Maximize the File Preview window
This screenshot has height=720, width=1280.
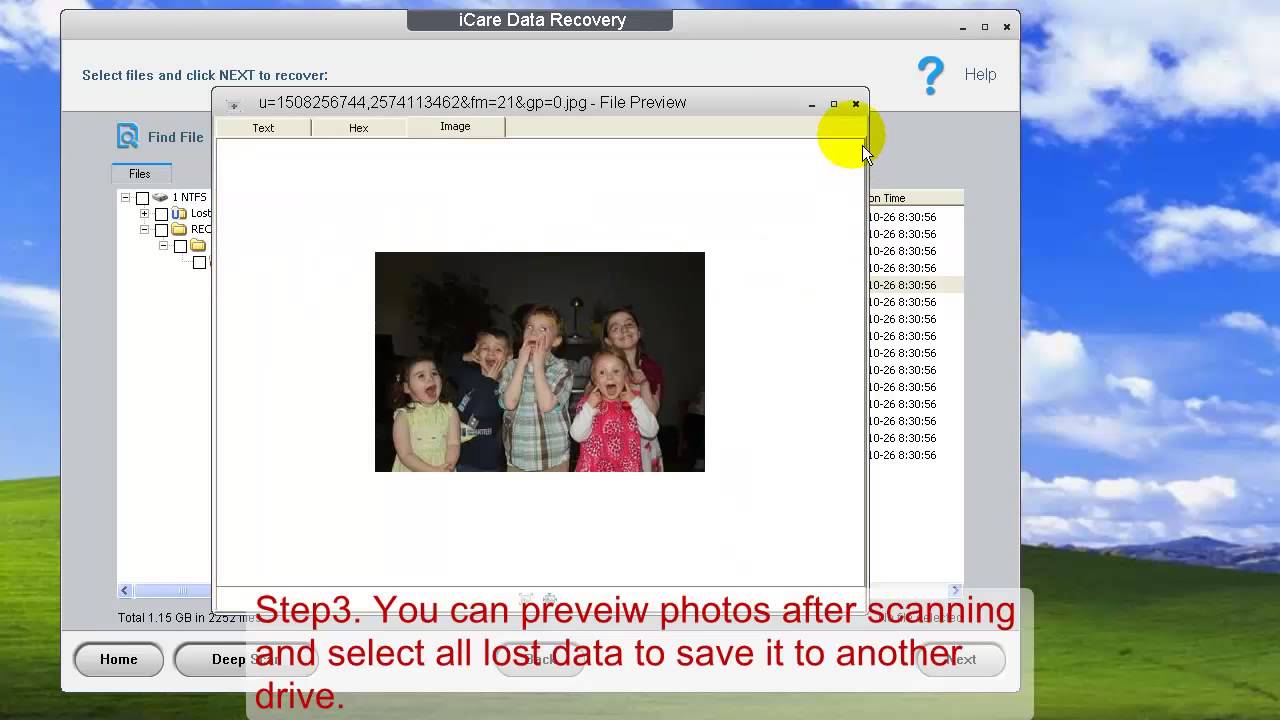click(x=834, y=104)
